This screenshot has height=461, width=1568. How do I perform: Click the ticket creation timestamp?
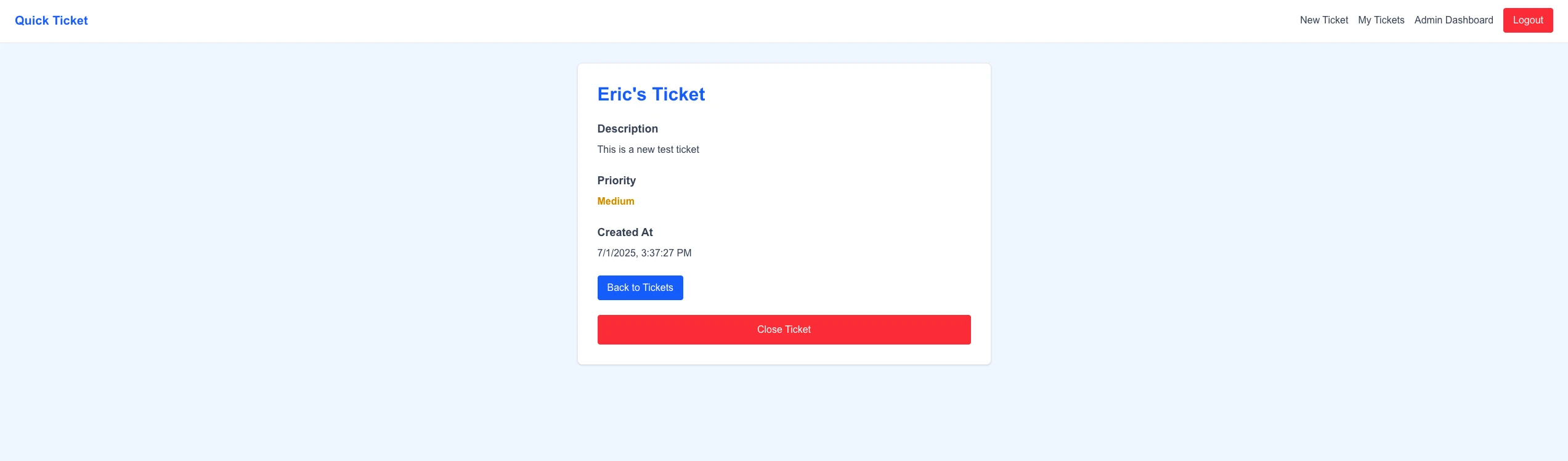pos(644,253)
